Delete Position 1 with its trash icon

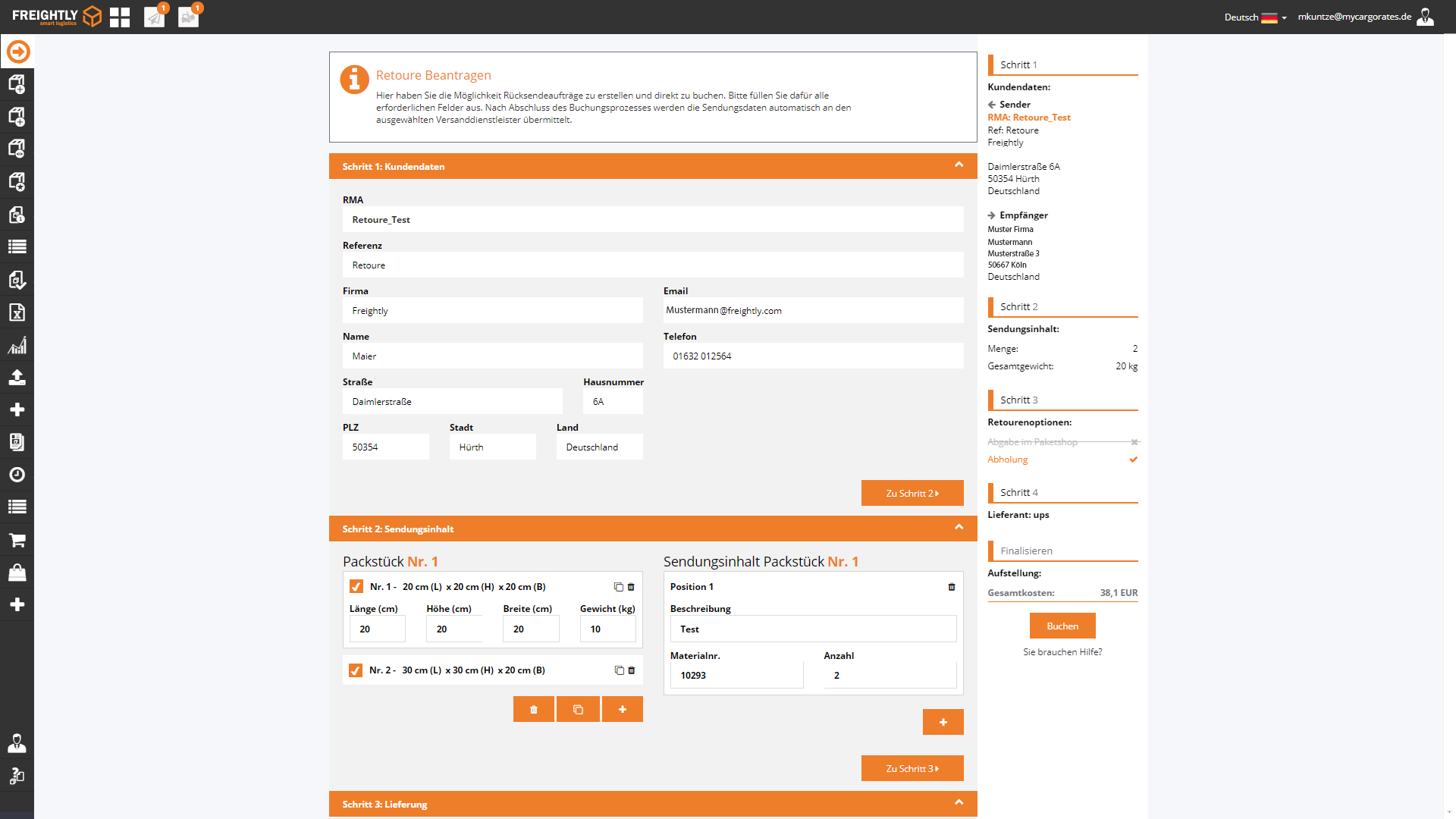click(x=952, y=587)
